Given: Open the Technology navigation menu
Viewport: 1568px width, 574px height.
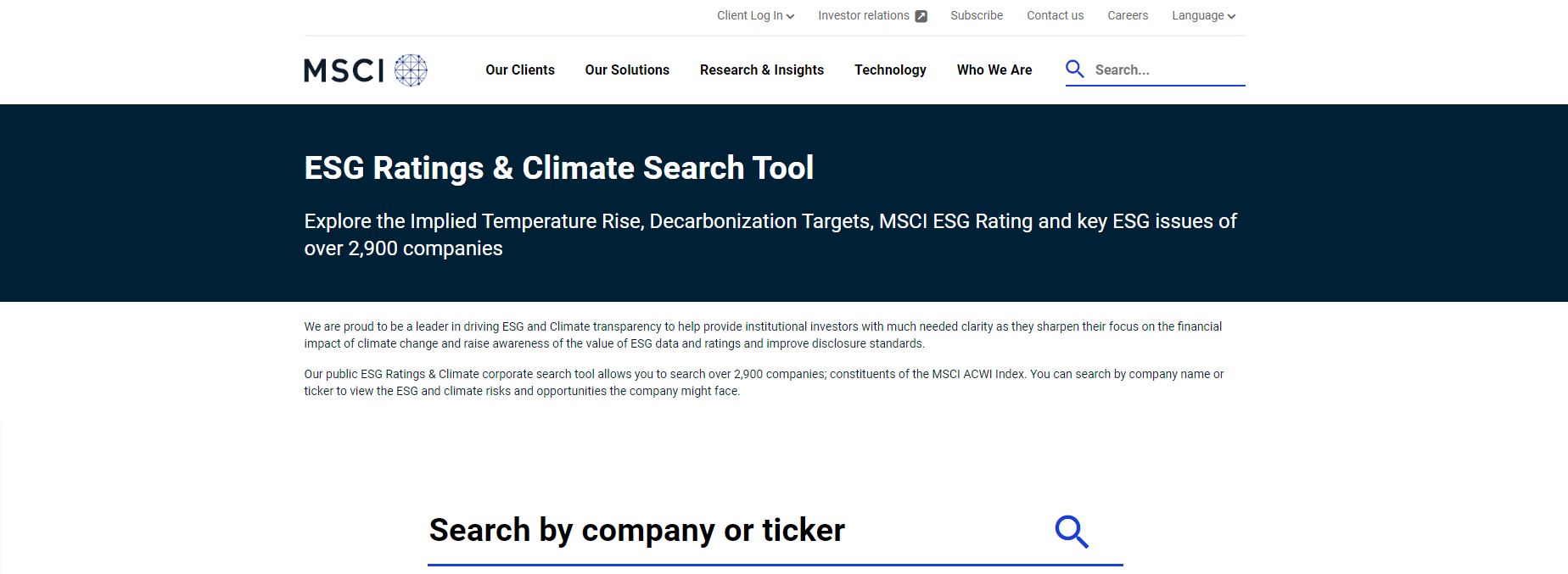Looking at the screenshot, I should tap(890, 70).
